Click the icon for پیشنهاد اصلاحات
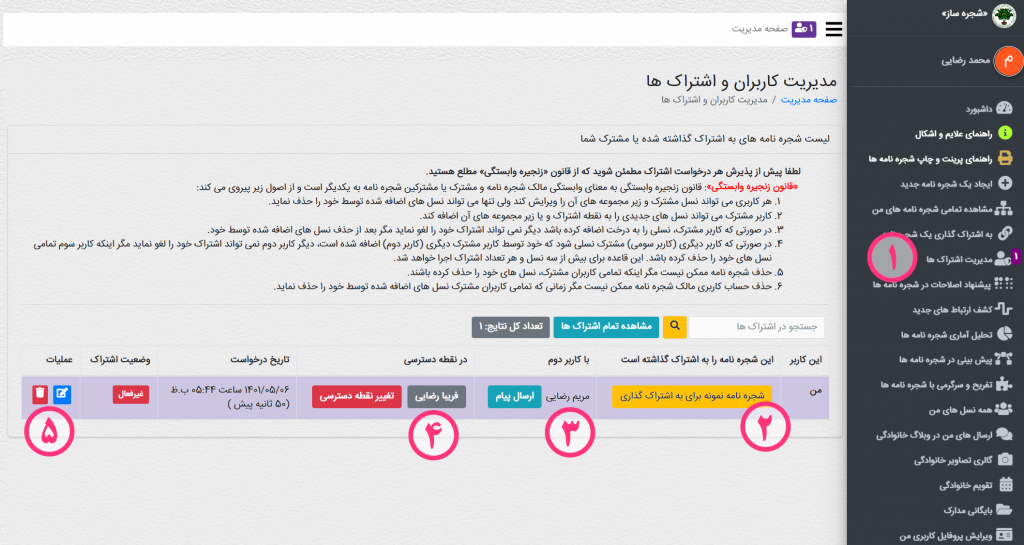The width and height of the screenshot is (1024, 545). (x=1004, y=284)
